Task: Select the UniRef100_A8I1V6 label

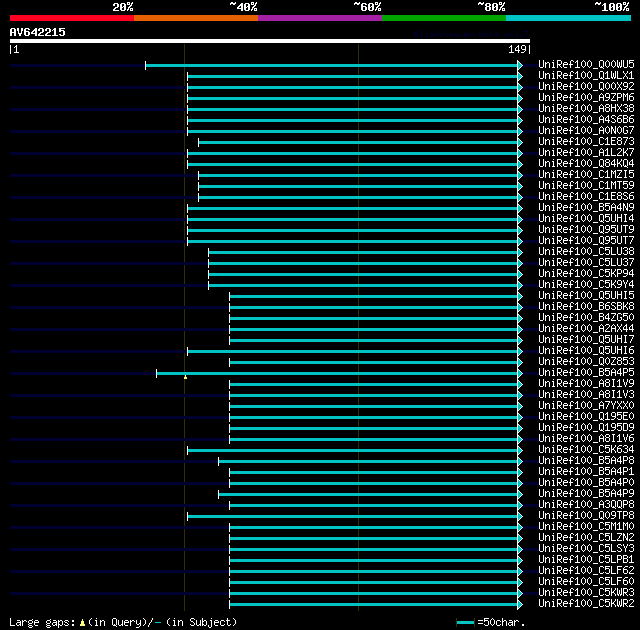Action: pos(586,439)
